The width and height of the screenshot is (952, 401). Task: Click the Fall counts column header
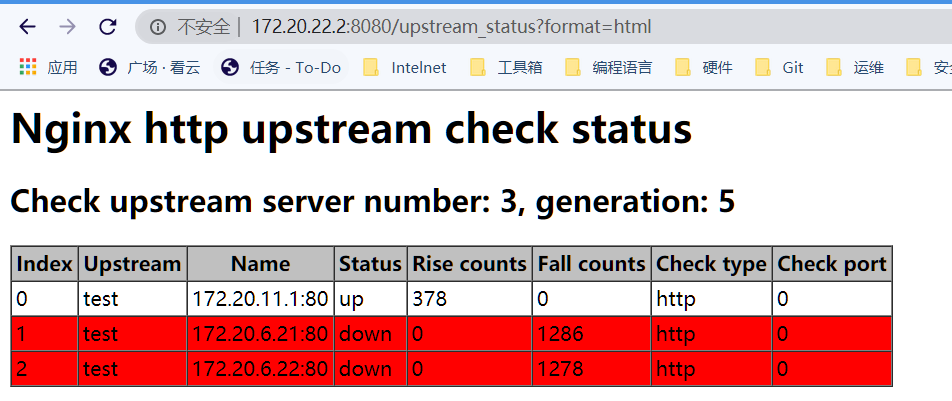point(591,264)
